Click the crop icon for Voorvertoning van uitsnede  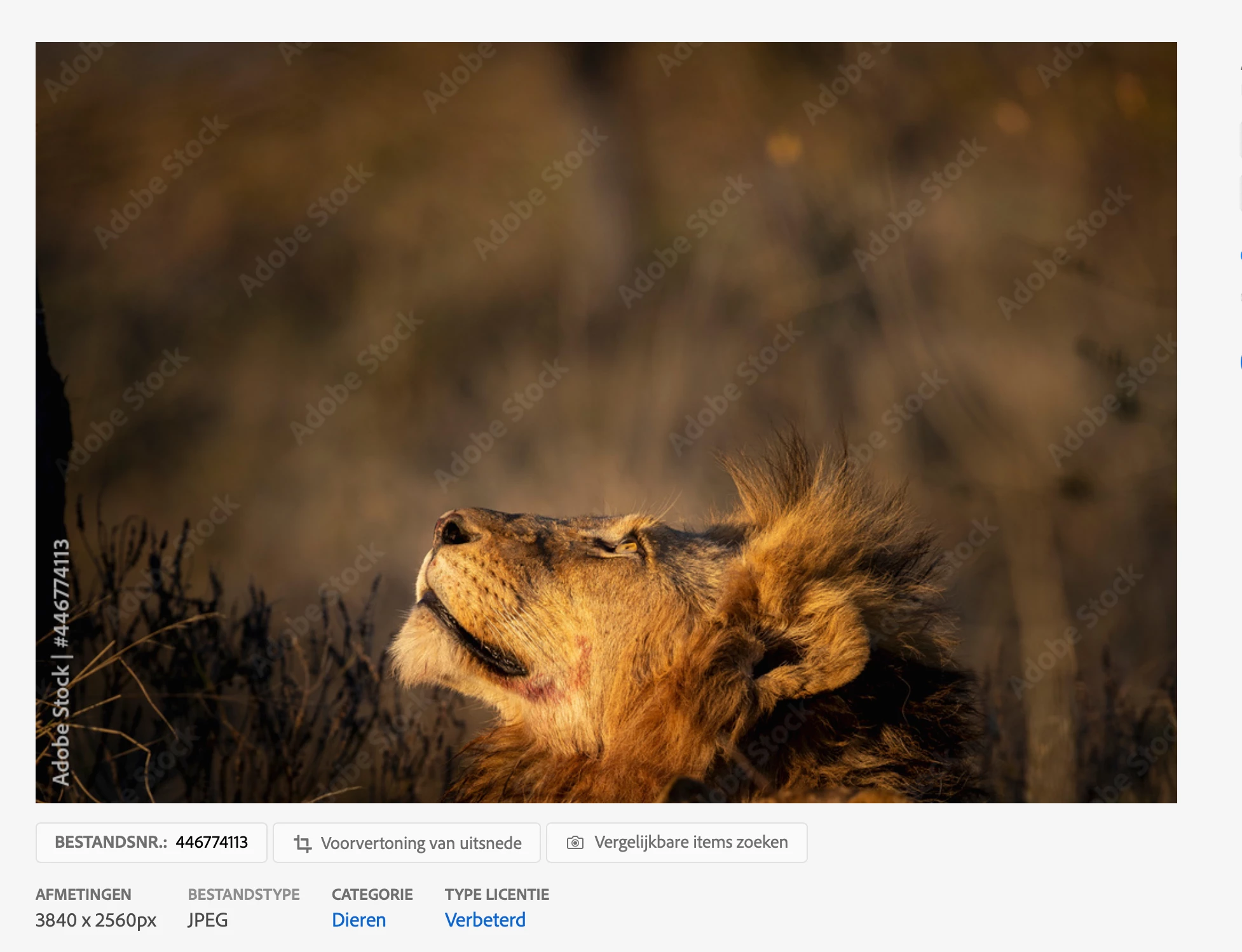[x=303, y=843]
